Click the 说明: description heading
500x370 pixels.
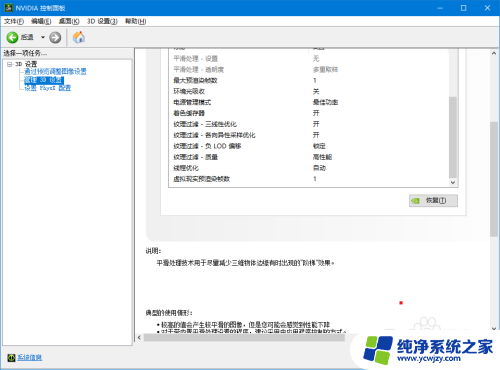tap(153, 251)
